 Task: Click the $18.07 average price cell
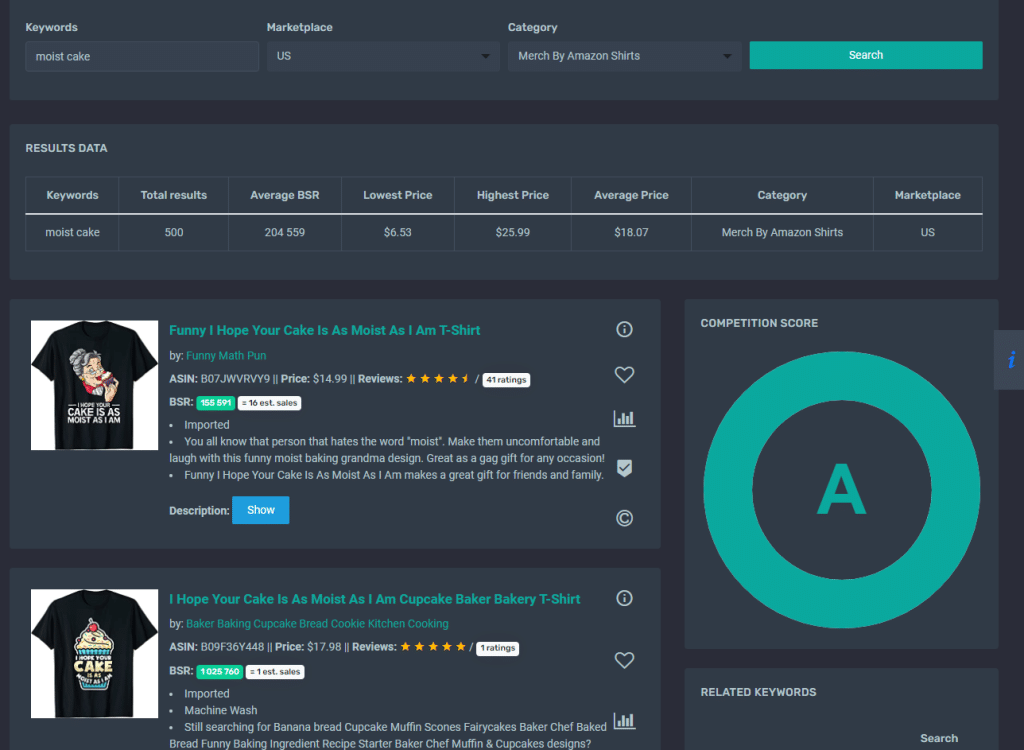click(x=631, y=233)
